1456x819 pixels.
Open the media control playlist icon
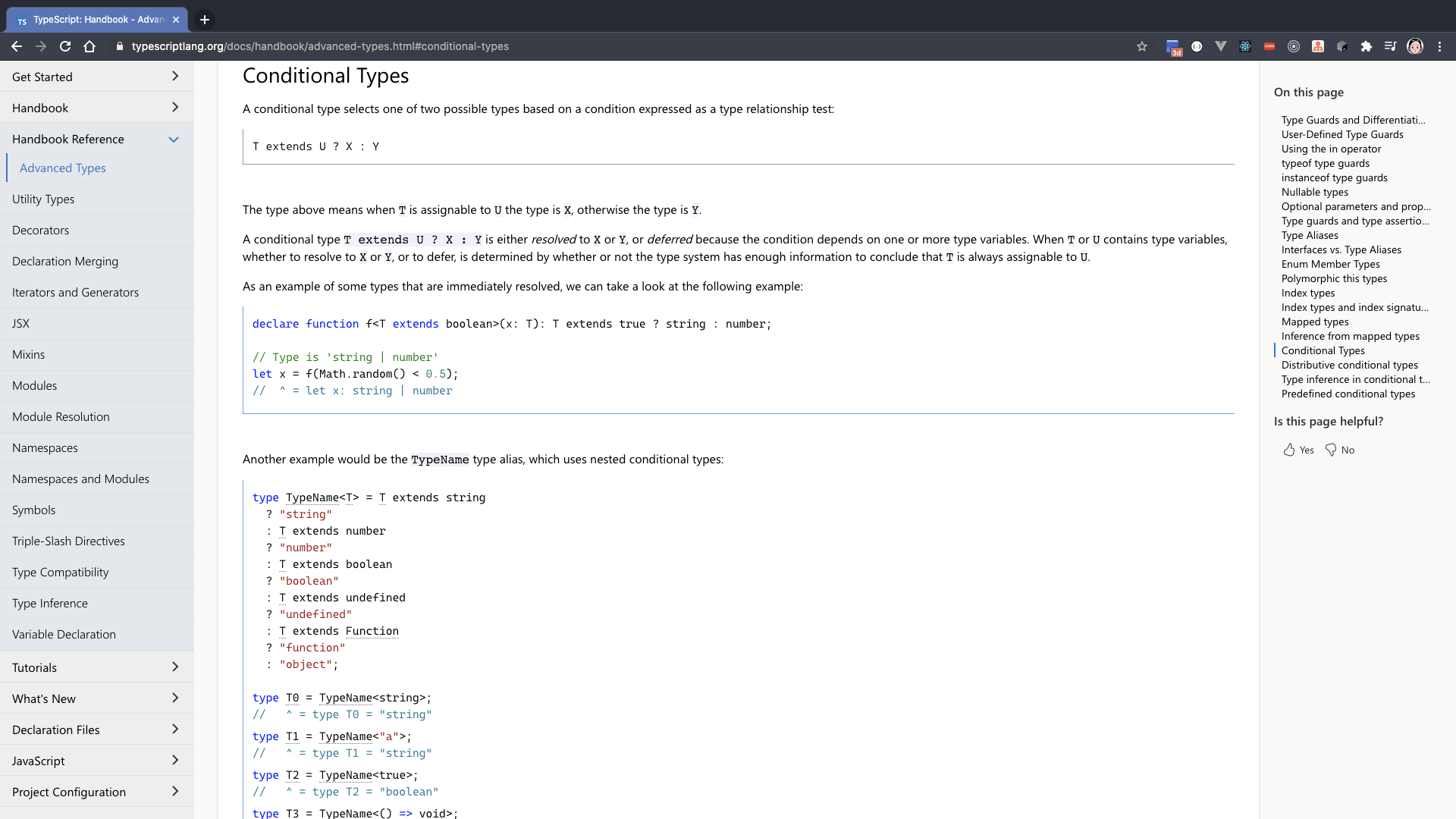point(1390,46)
